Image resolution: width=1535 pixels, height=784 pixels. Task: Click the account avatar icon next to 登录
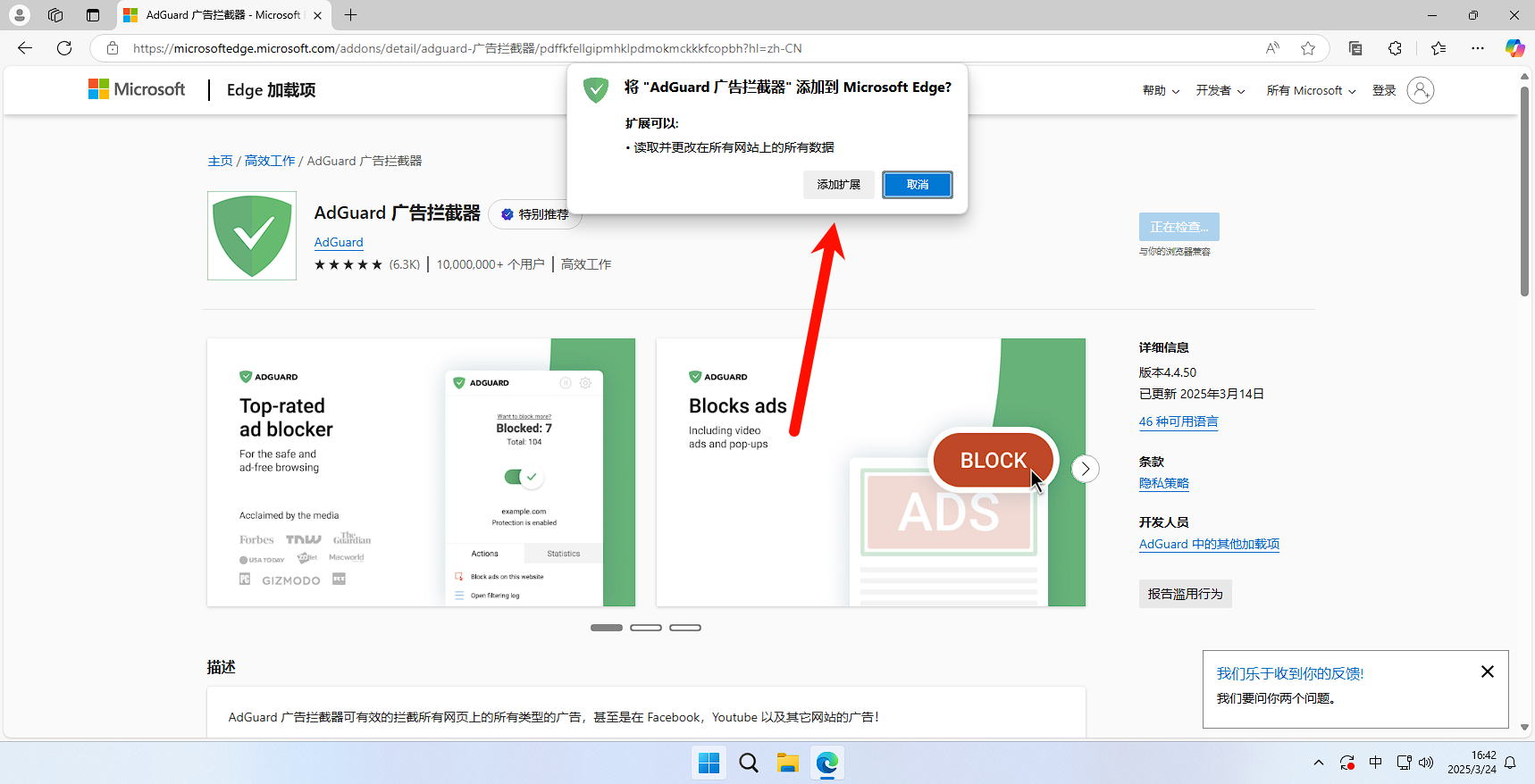(1421, 90)
